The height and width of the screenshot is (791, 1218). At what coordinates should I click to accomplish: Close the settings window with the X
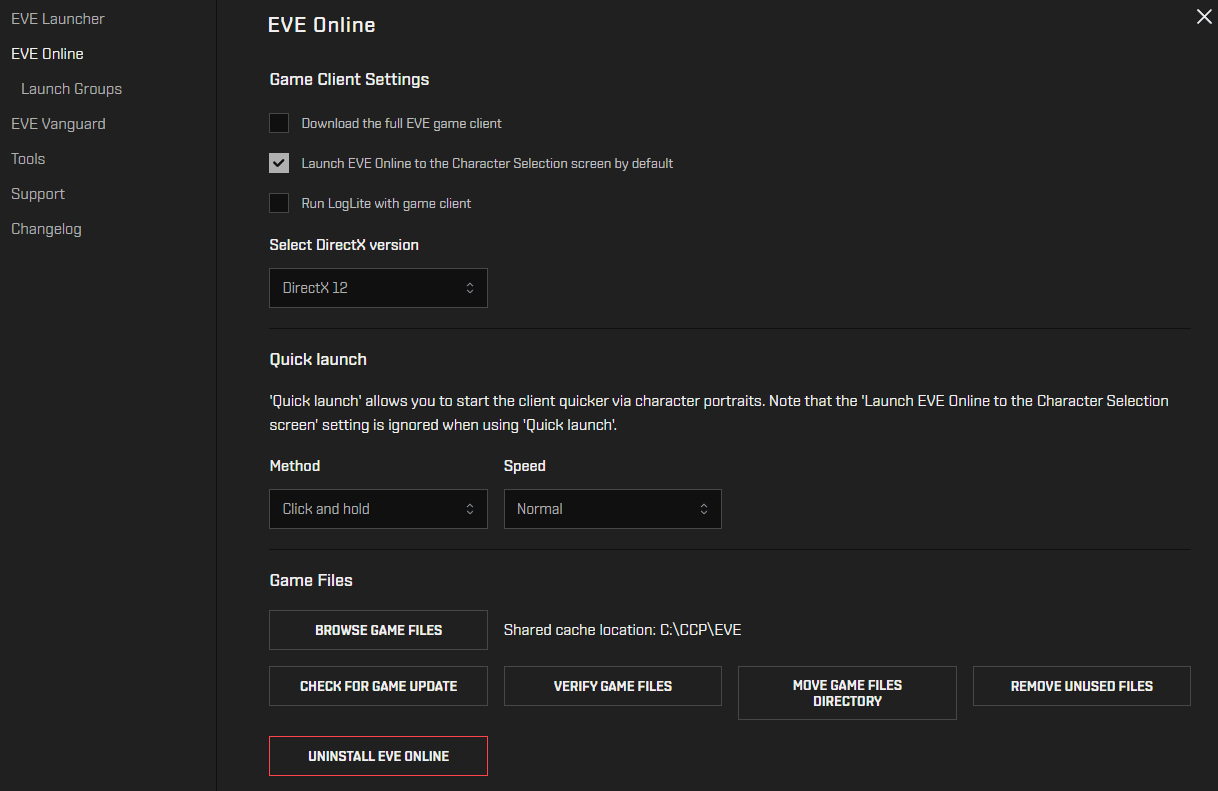1204,17
